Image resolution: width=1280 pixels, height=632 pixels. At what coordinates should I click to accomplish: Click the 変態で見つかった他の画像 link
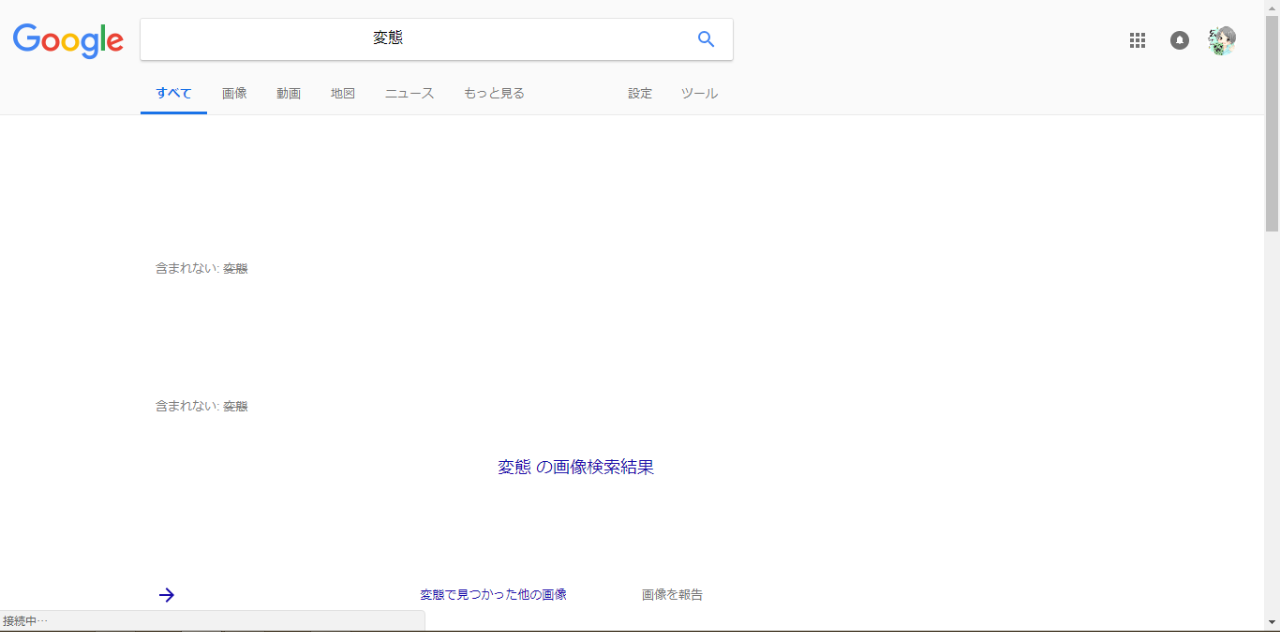tap(493, 595)
